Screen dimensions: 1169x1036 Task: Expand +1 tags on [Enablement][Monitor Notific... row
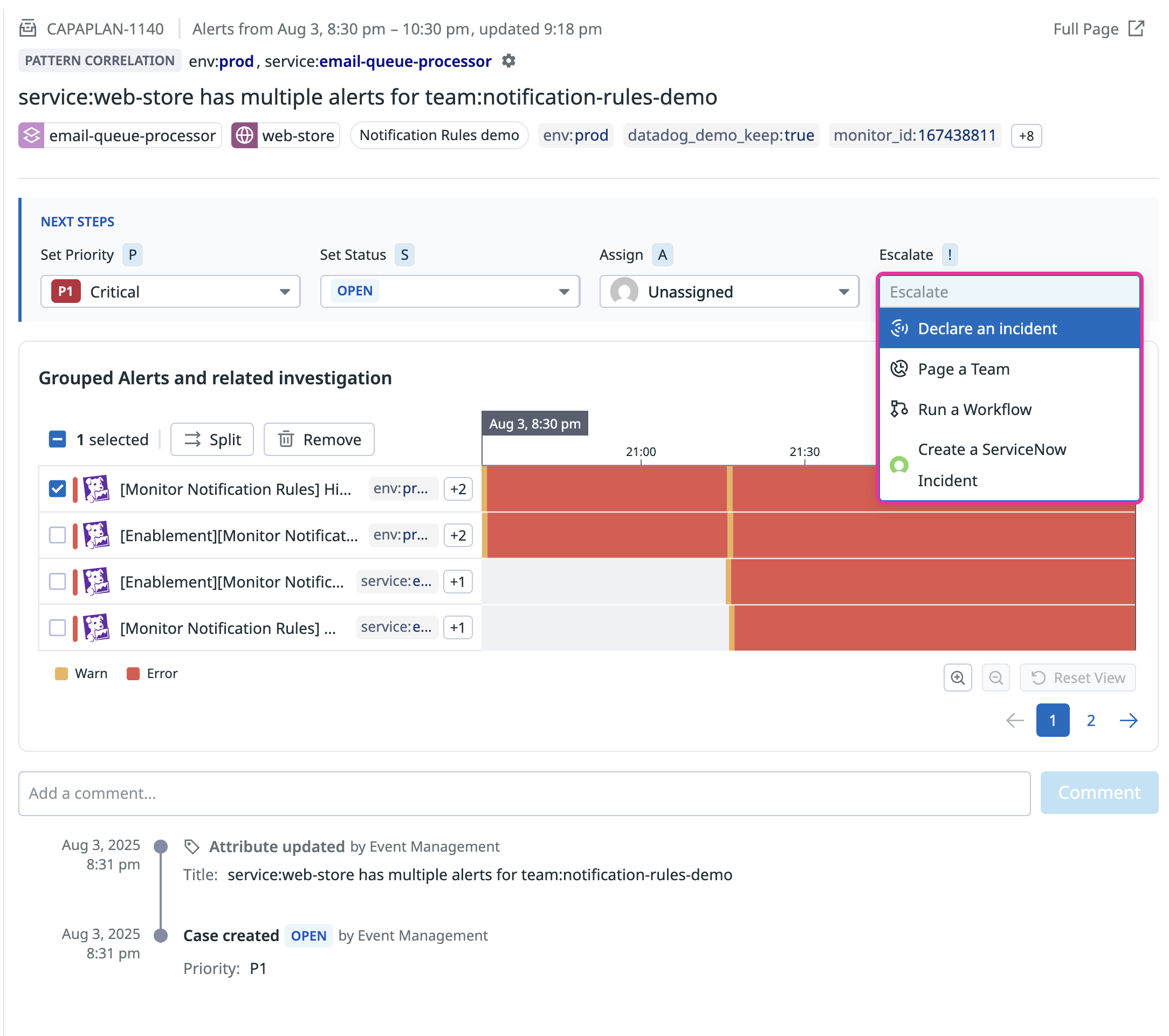click(458, 582)
